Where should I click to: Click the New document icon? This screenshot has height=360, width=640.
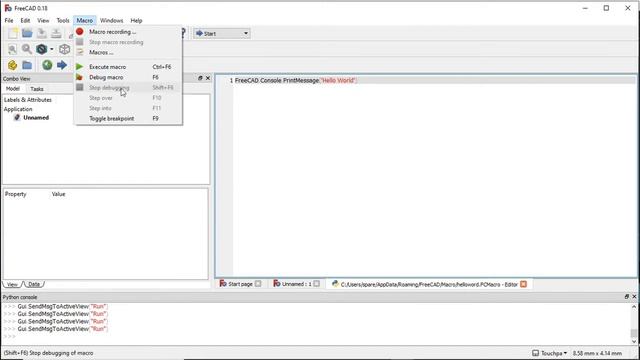(x=13, y=33)
